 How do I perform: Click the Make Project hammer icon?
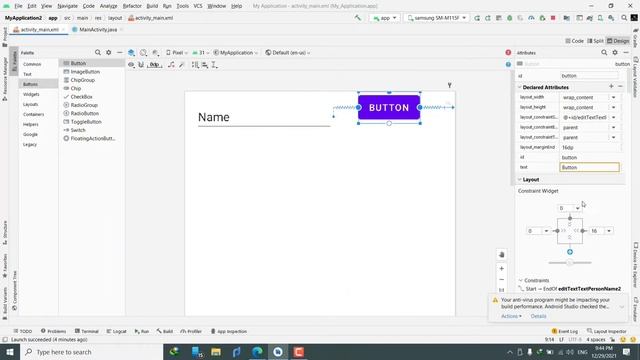click(x=358, y=18)
